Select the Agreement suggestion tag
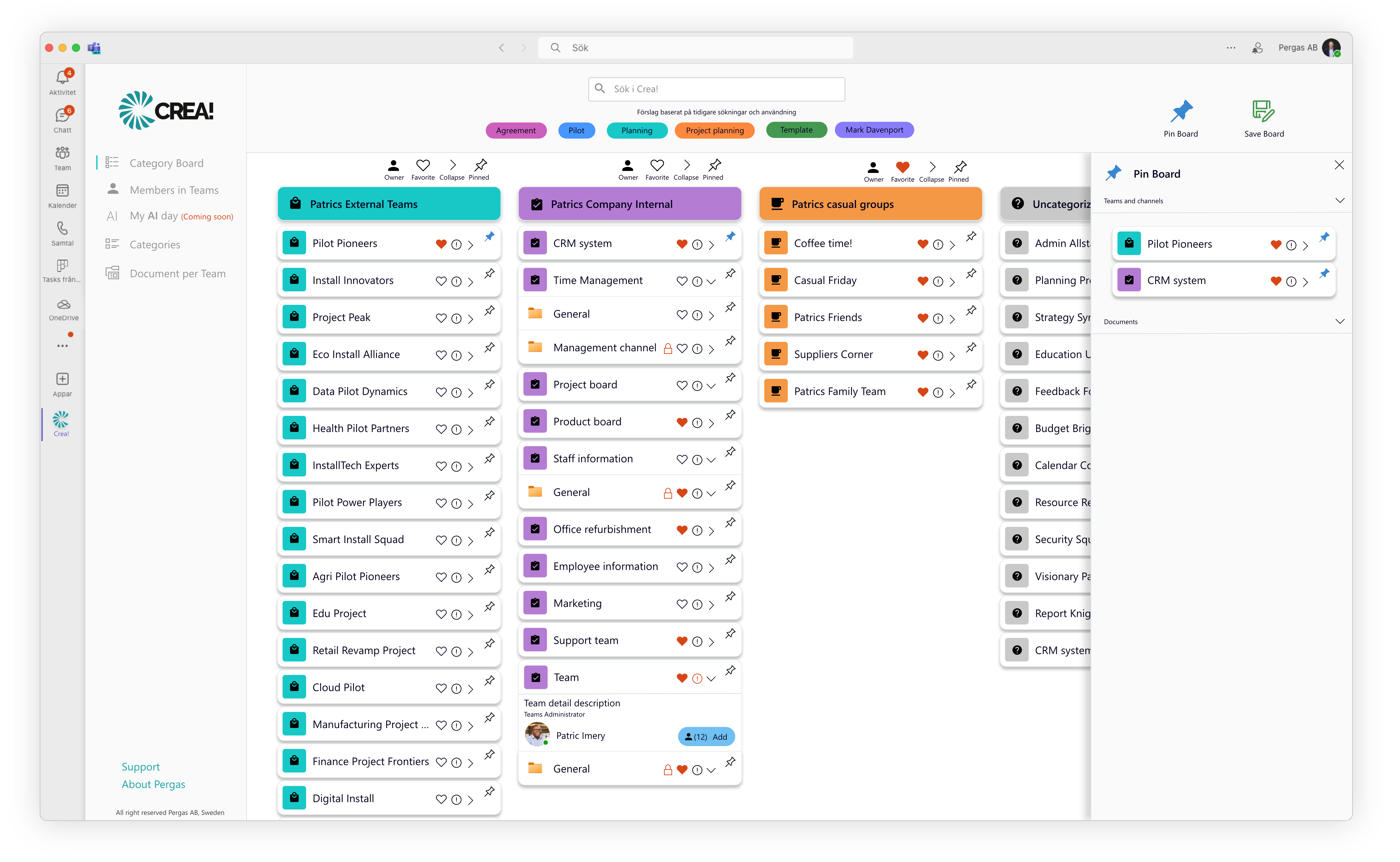 pyautogui.click(x=516, y=131)
